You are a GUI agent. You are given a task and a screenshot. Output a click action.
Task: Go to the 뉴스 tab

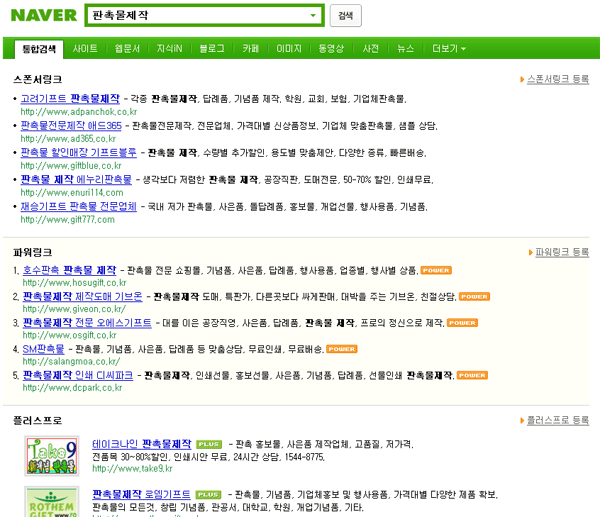click(405, 49)
